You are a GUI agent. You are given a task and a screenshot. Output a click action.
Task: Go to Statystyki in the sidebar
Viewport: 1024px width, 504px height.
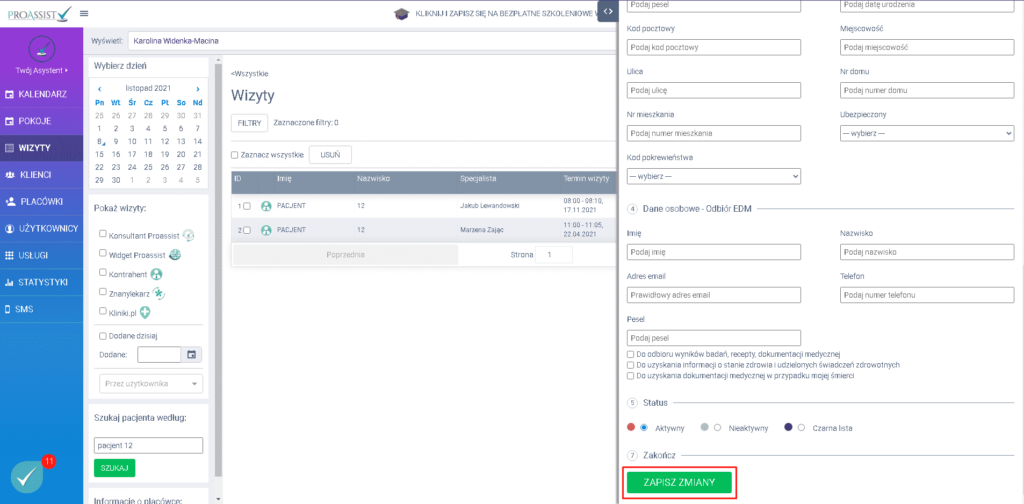tap(41, 283)
